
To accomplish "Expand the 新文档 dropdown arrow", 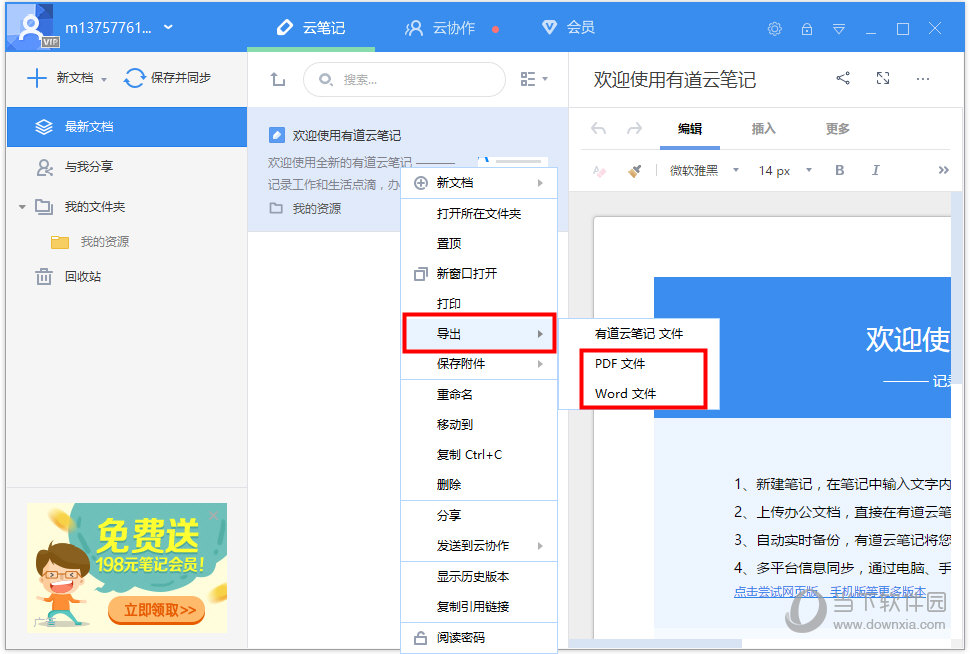I will 104,79.
